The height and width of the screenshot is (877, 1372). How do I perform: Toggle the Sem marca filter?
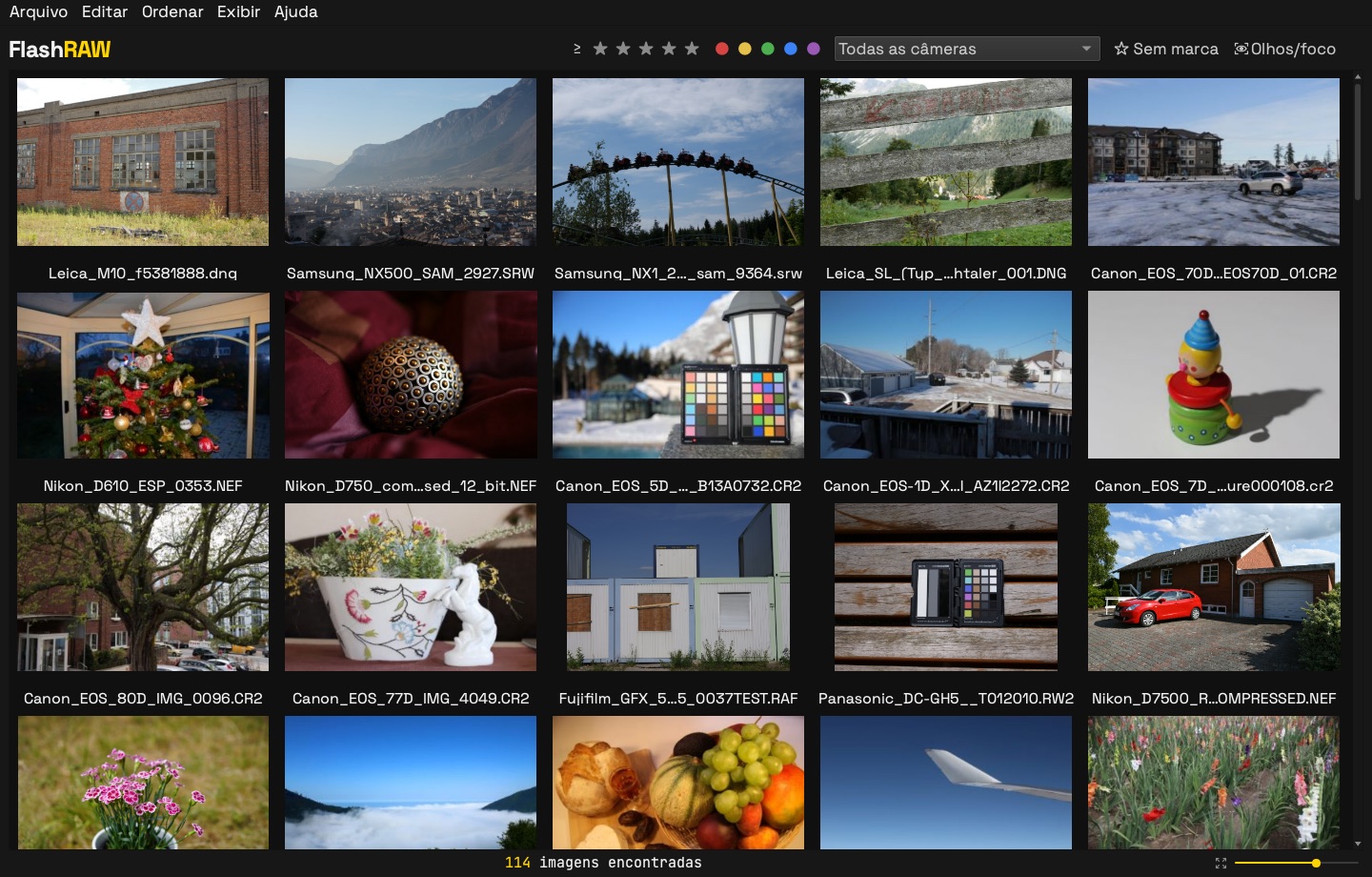[1166, 49]
